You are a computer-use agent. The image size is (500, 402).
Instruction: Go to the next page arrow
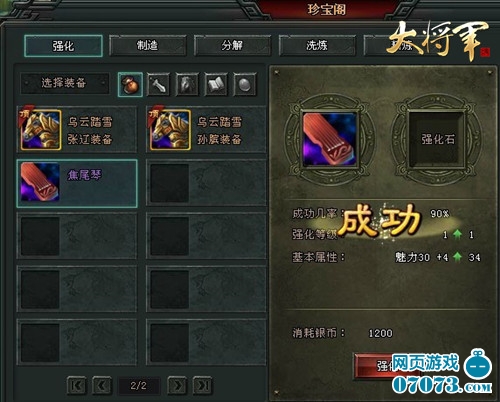(177, 386)
